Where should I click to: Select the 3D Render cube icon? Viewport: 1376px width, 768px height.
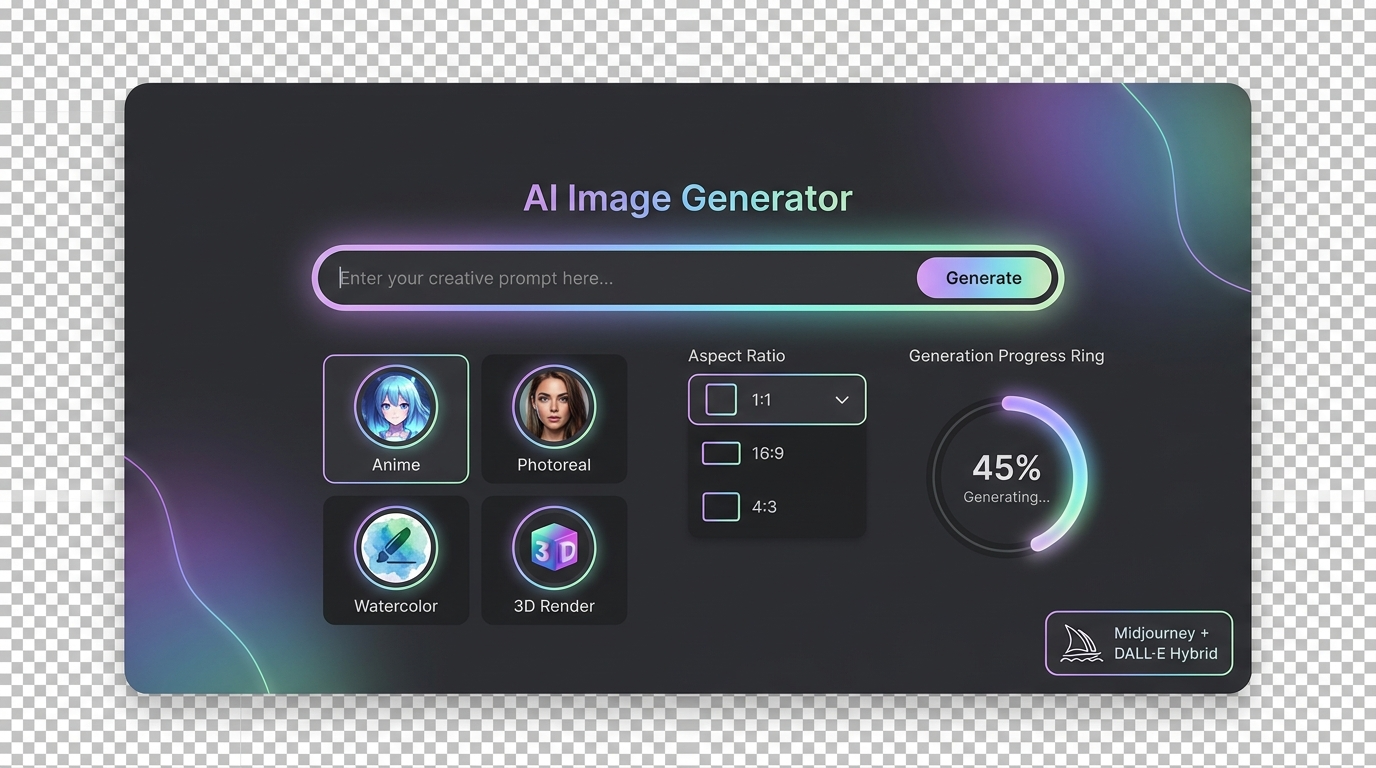(554, 548)
